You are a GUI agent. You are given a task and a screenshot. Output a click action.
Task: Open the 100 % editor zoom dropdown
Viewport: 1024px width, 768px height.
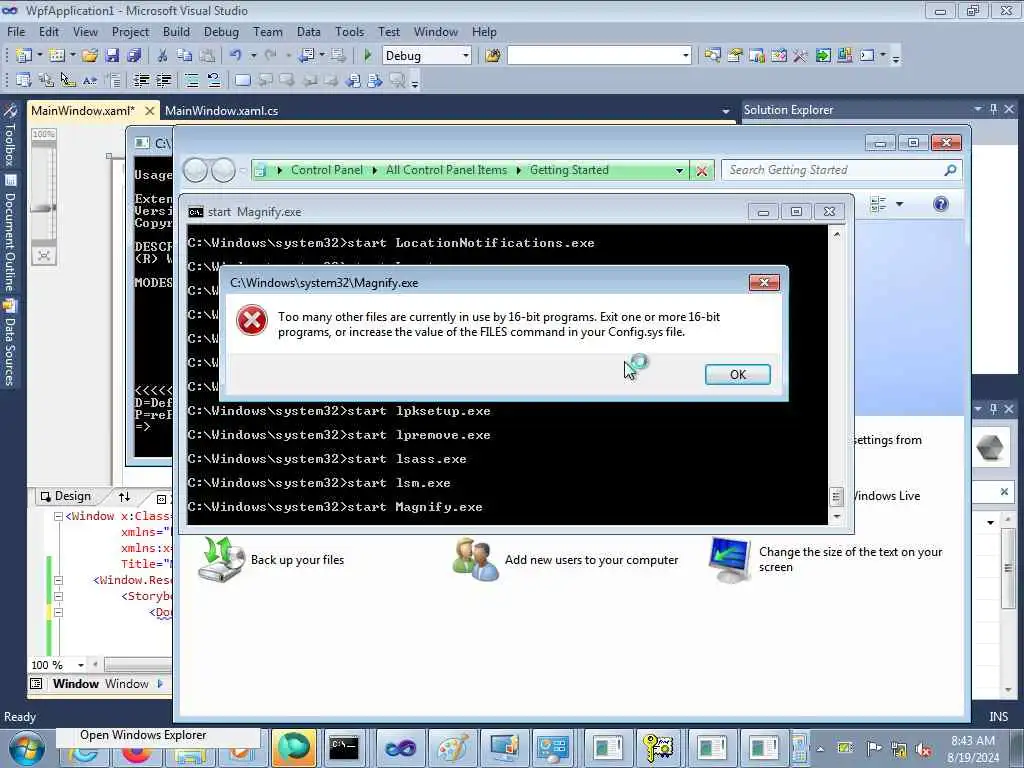tap(80, 665)
